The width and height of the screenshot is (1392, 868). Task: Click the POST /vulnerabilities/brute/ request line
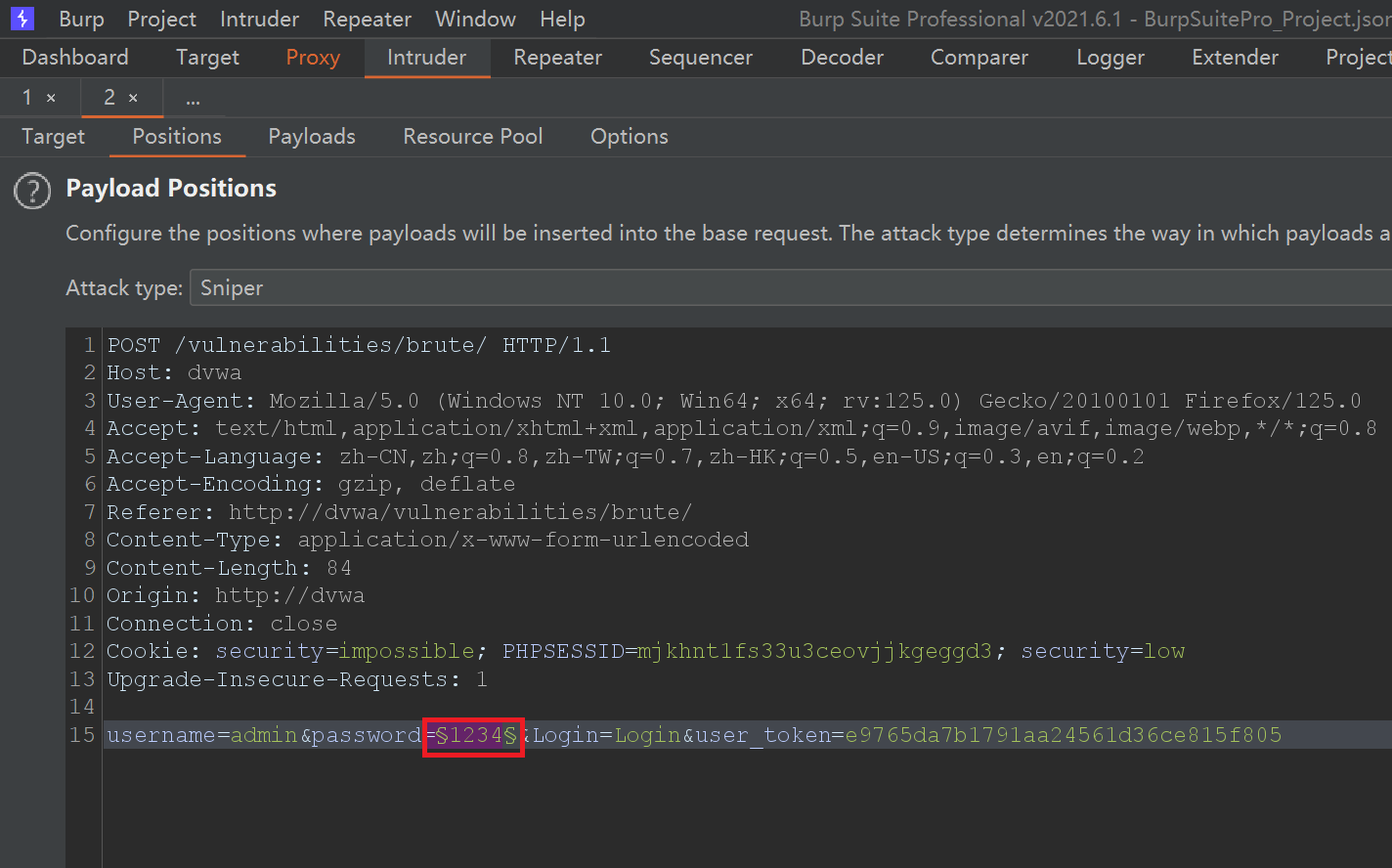point(359,345)
